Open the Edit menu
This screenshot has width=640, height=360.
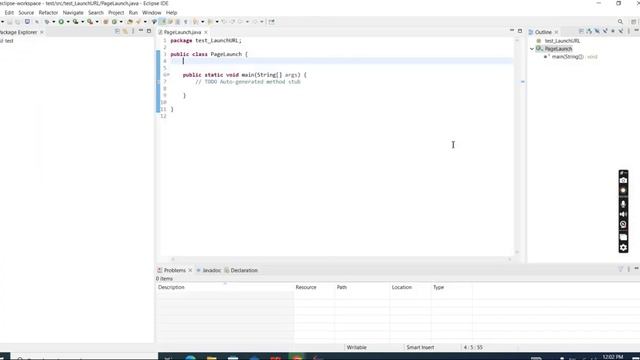coord(9,13)
